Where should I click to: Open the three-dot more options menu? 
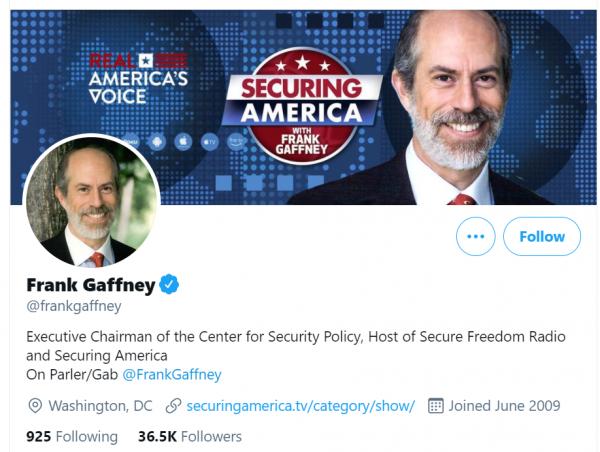pos(475,237)
